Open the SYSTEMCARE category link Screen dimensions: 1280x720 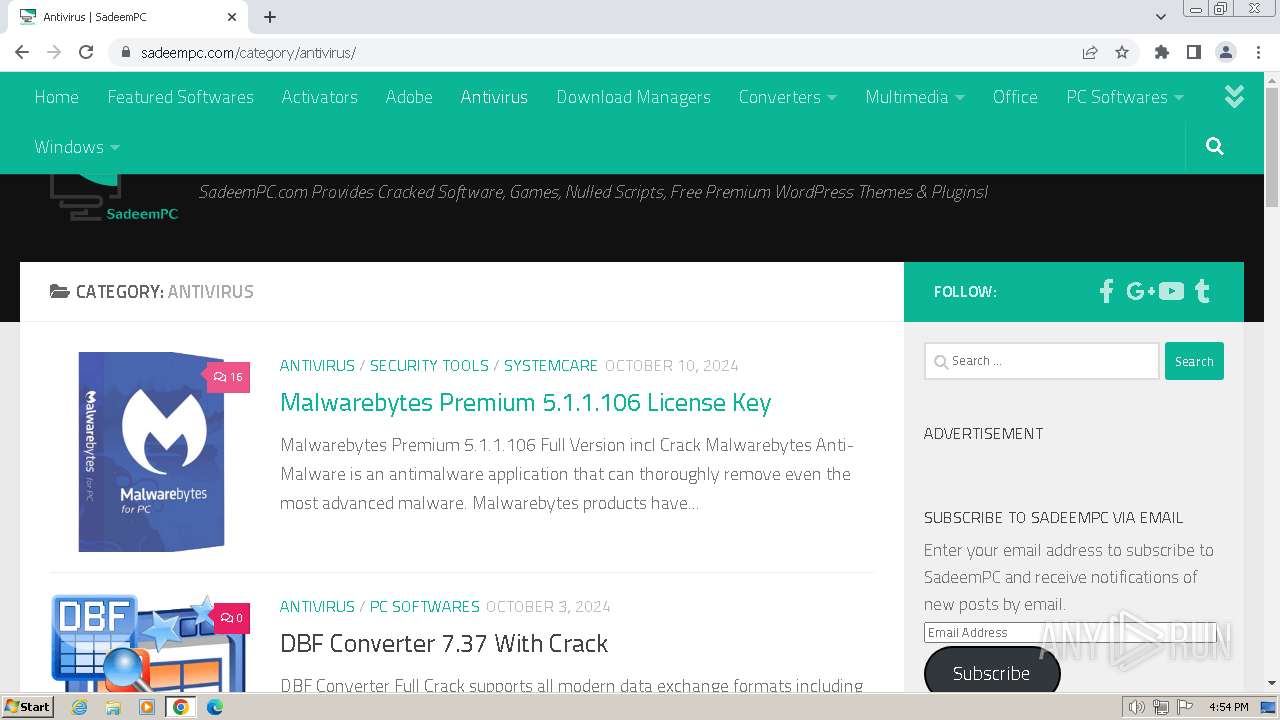(x=550, y=365)
